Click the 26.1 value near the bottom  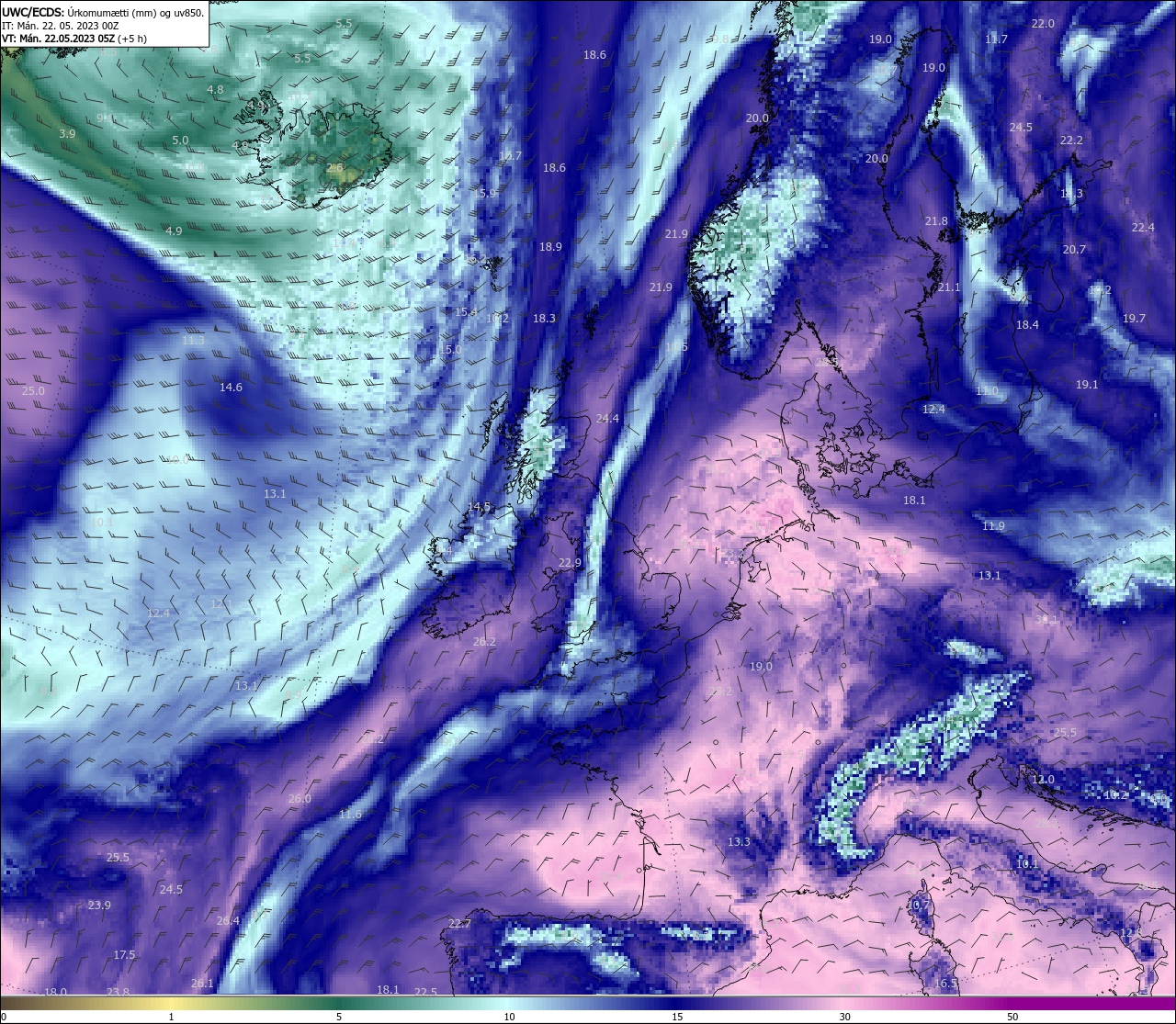tap(202, 984)
